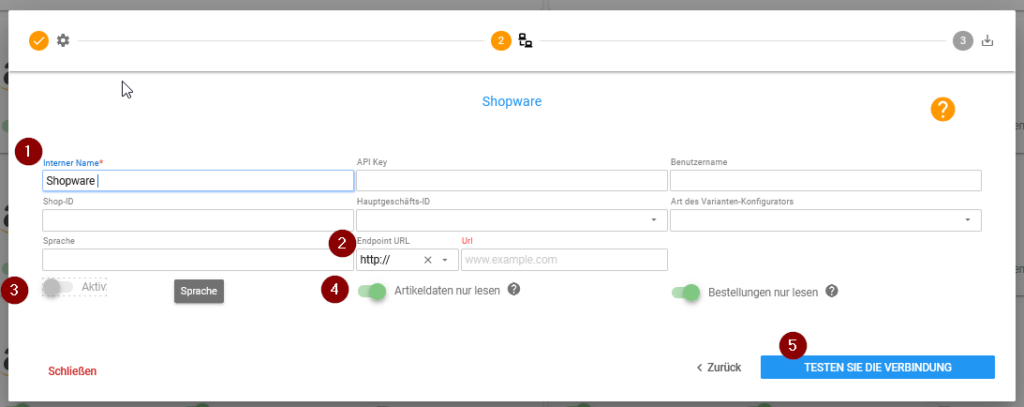Screen dimensions: 1024x407
Task: Expand the Endpoint URL http:// protocol dropdown arrow
Action: (445, 260)
